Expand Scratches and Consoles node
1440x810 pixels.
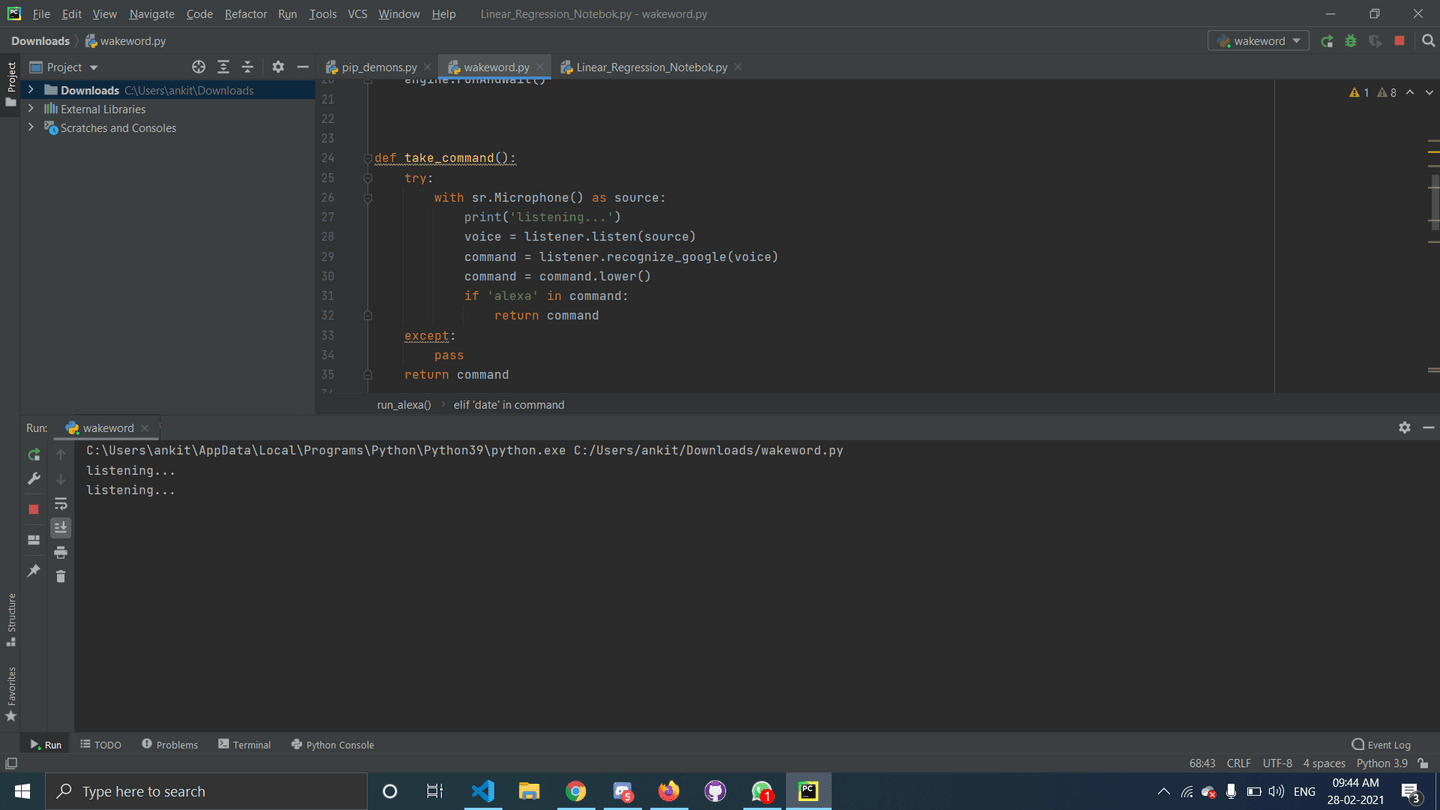pos(31,128)
